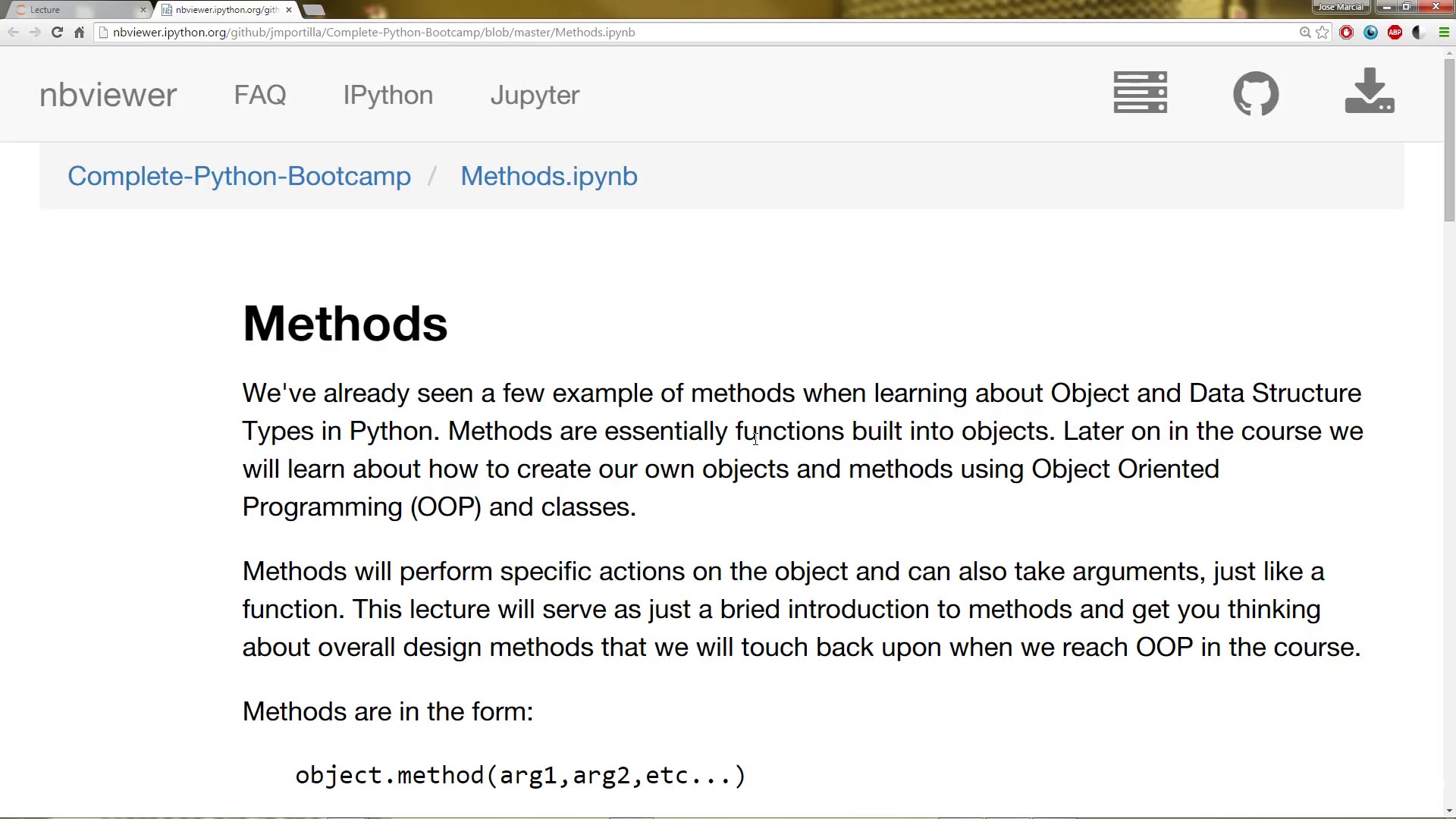Click the Methods.ipynb breadcrumb link
Screen dimensions: 1456x819
coord(549,176)
